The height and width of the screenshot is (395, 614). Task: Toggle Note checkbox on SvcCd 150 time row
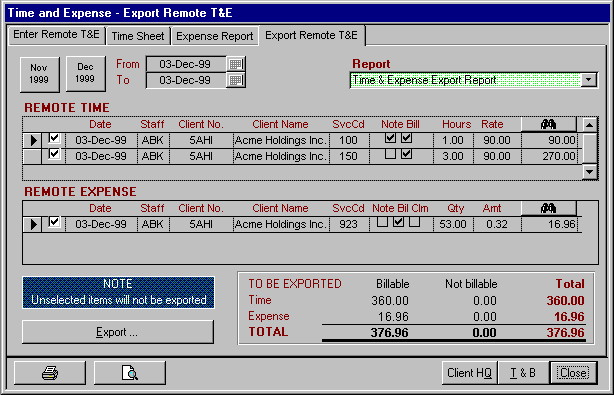coord(390,154)
